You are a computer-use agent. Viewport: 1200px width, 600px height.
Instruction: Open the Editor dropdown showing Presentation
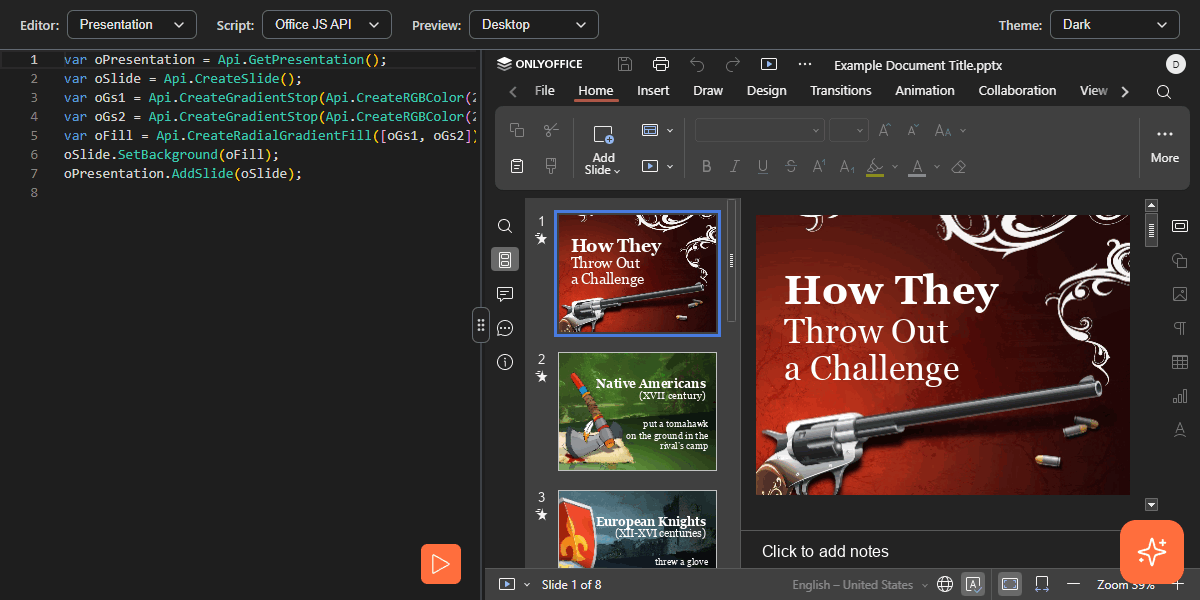point(131,24)
